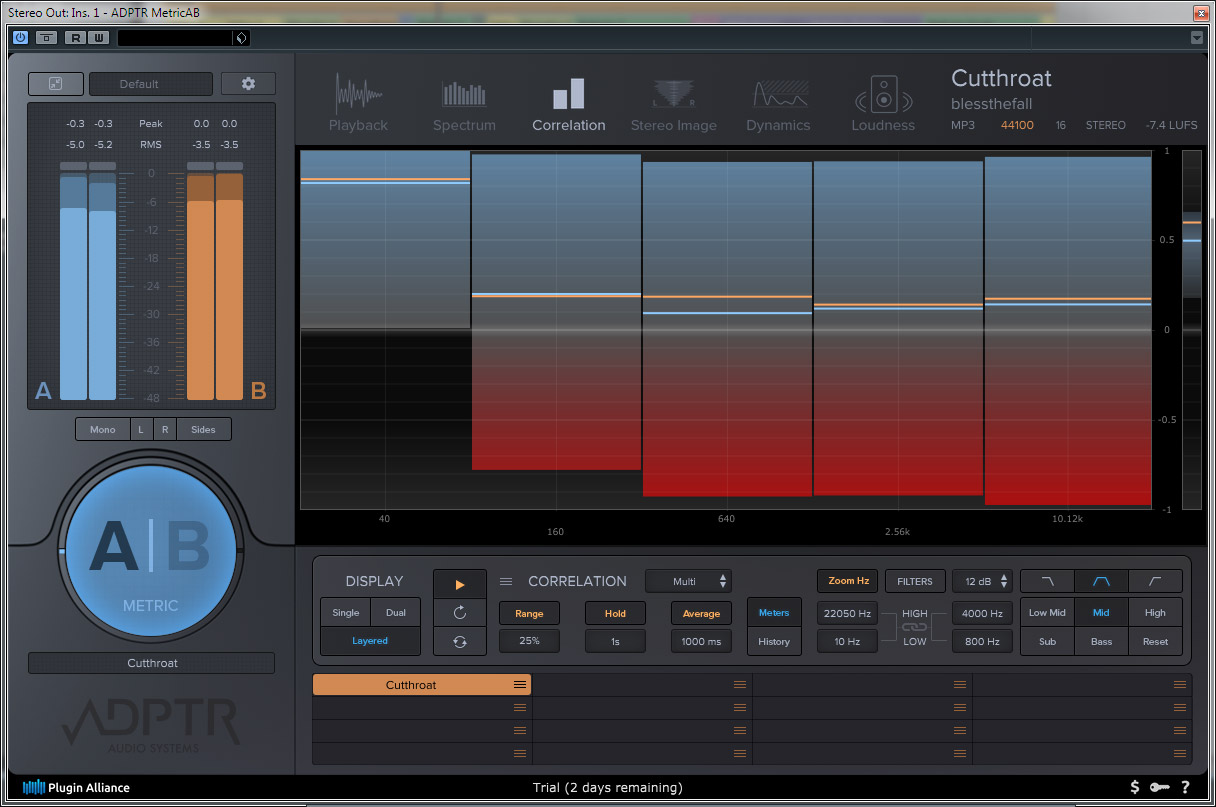Toggle Sides monitoring
1216x807 pixels.
pos(203,429)
